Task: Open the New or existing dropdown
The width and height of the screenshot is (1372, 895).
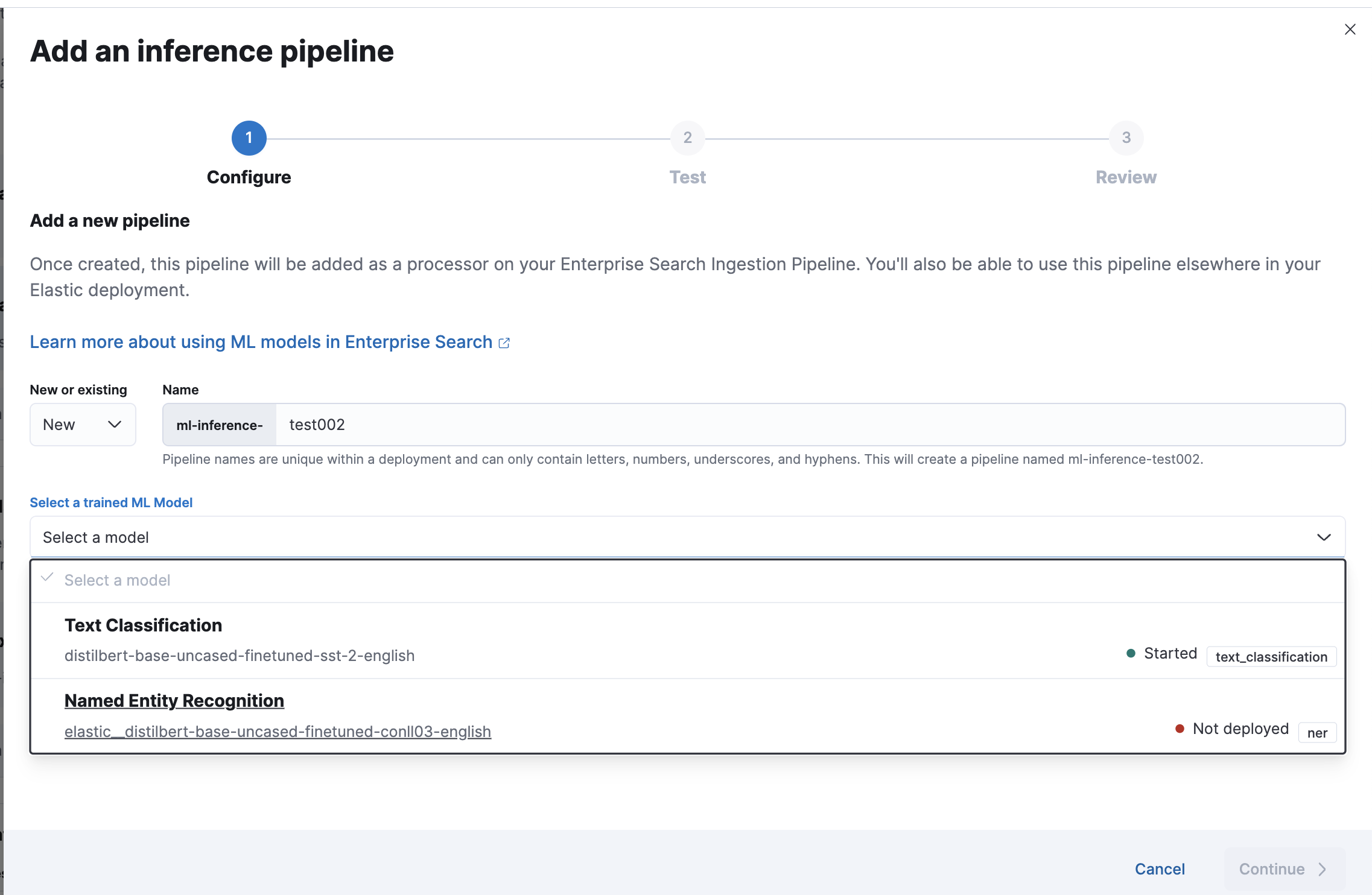Action: 83,425
